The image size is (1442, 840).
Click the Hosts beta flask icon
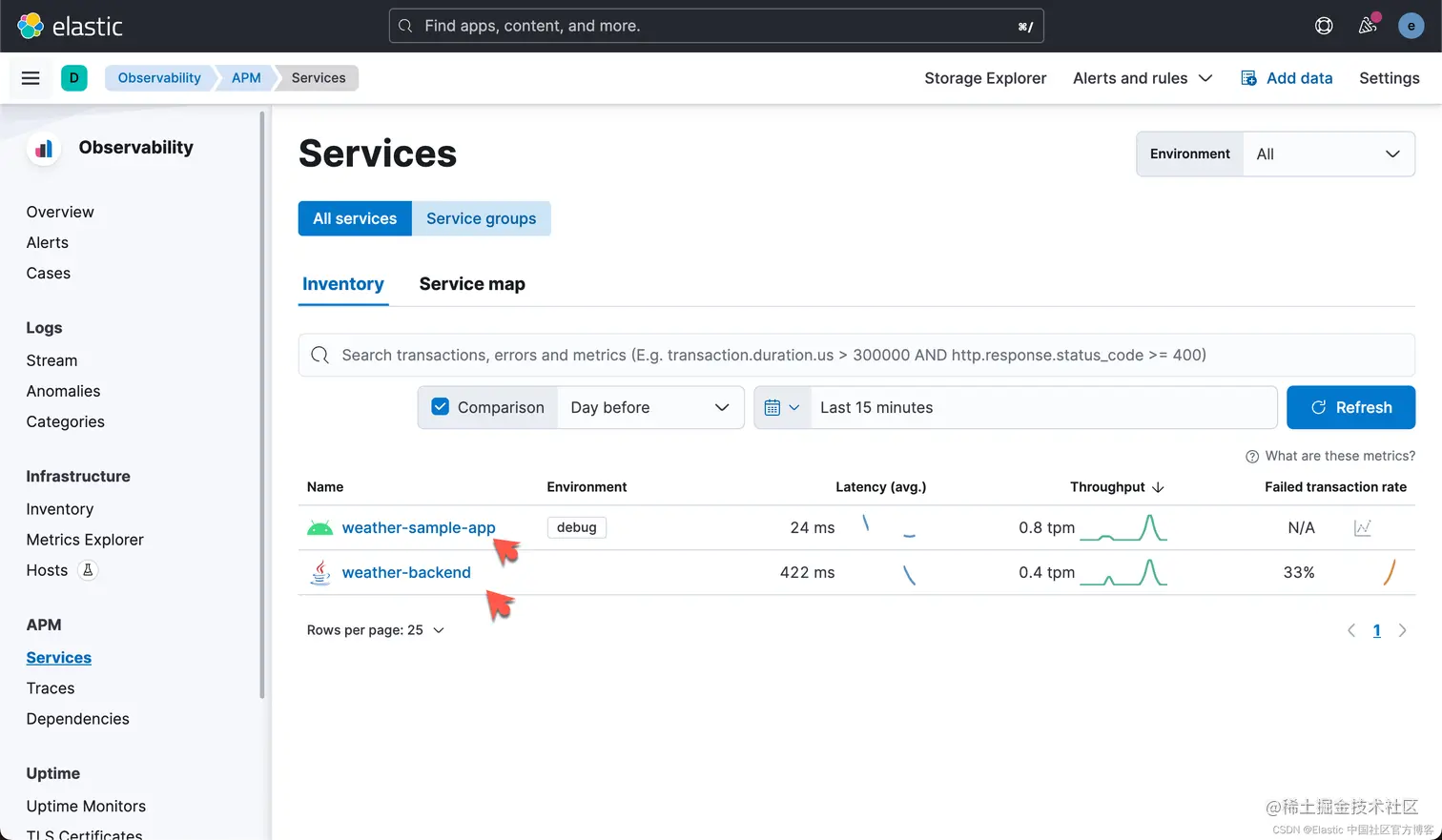88,570
